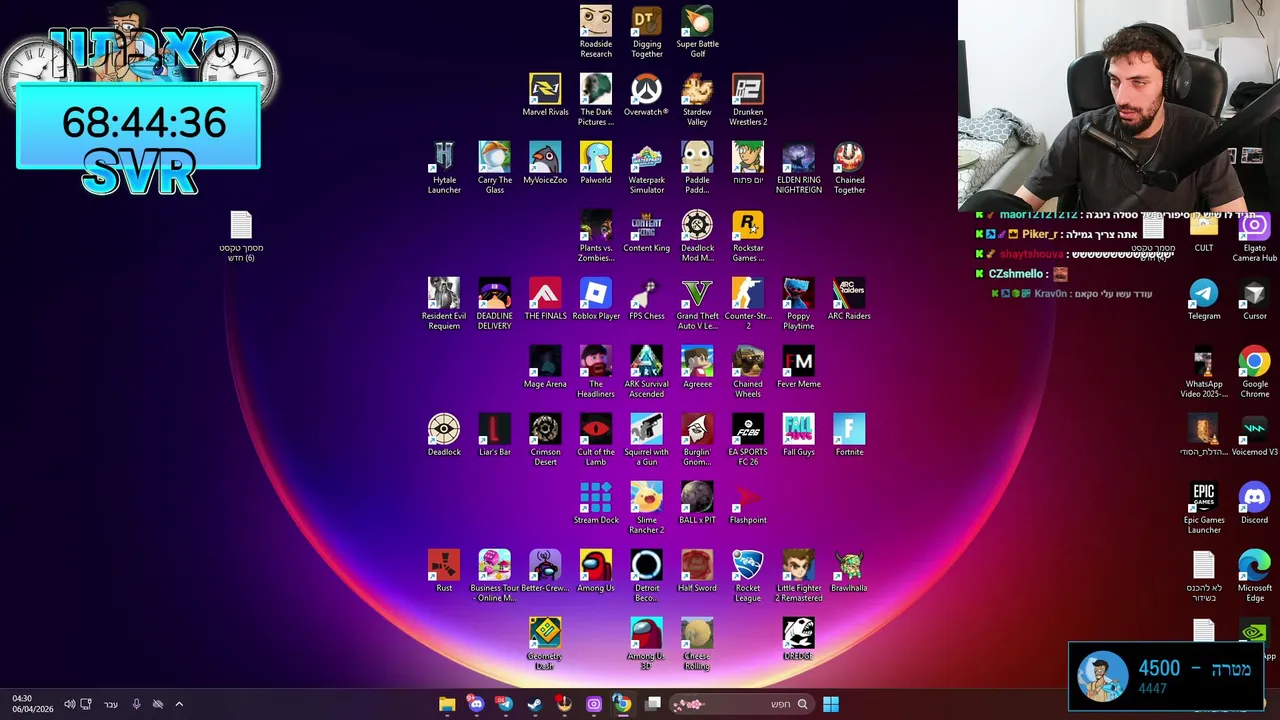Image resolution: width=1280 pixels, height=720 pixels.
Task: Select The Dark Pictures desktop icon
Action: click(596, 99)
